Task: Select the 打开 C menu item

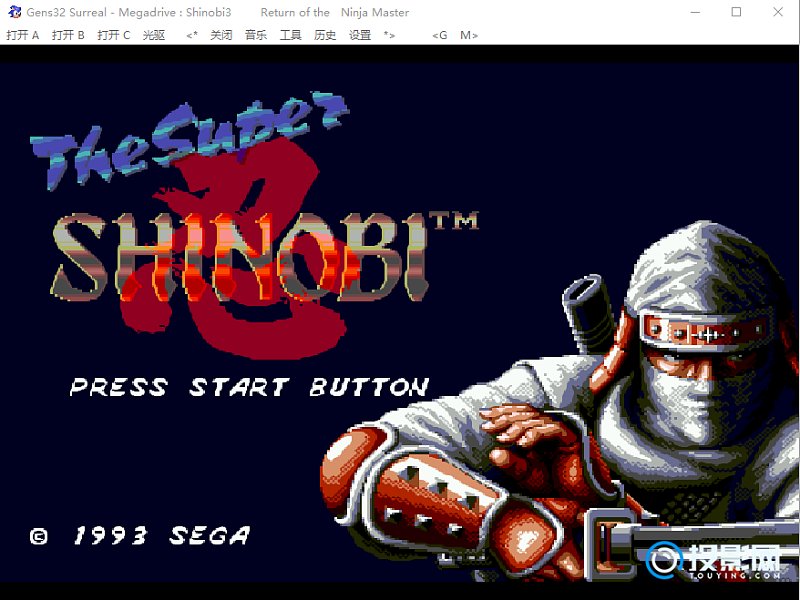Action: click(113, 35)
